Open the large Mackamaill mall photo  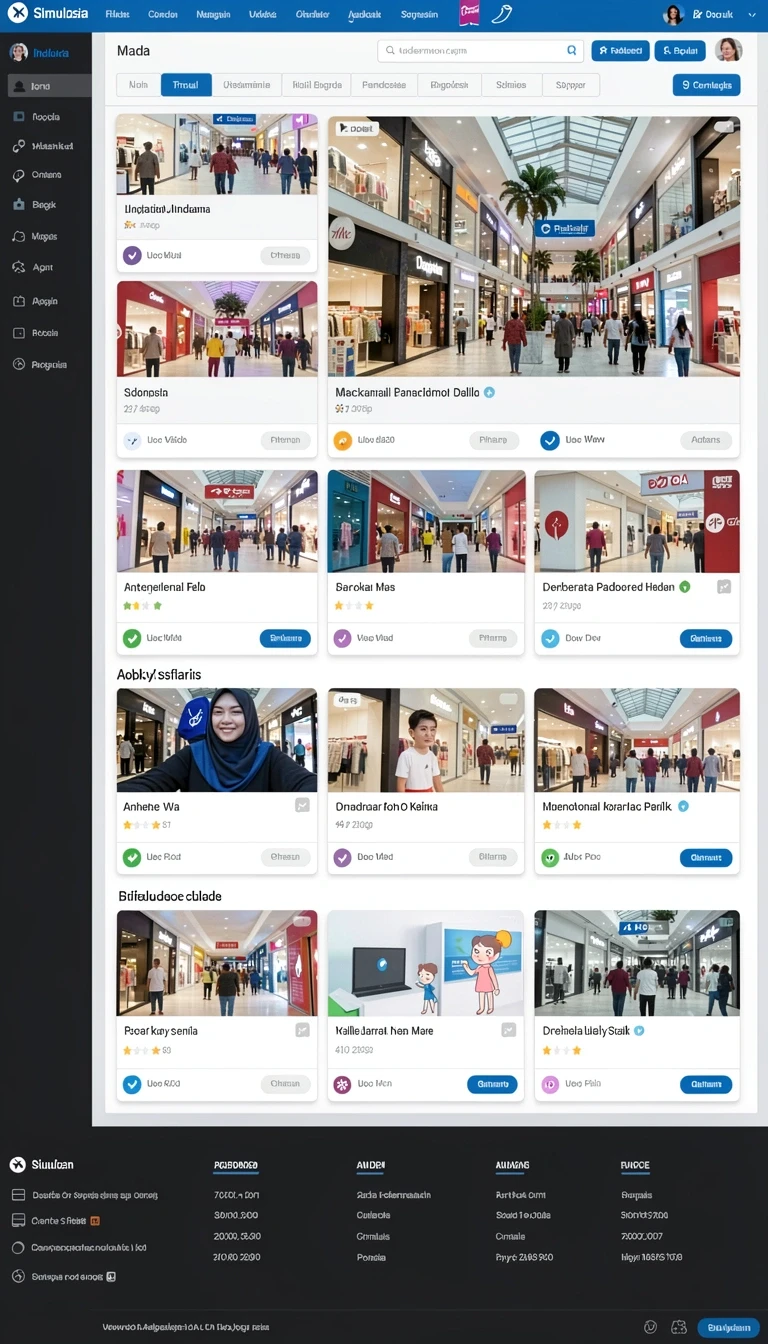[534, 246]
